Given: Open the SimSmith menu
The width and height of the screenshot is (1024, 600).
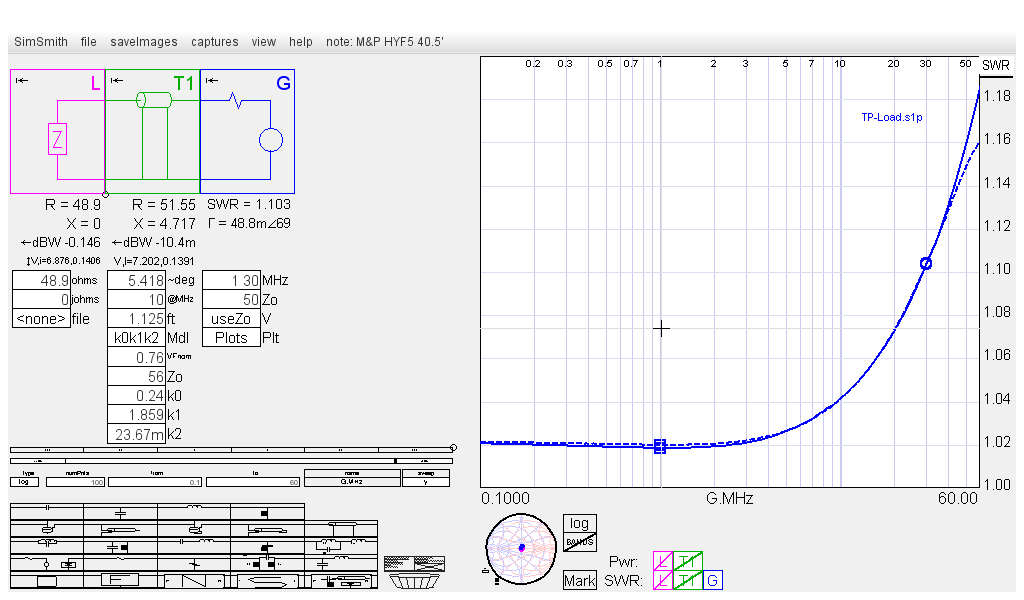Looking at the screenshot, I should click(41, 42).
